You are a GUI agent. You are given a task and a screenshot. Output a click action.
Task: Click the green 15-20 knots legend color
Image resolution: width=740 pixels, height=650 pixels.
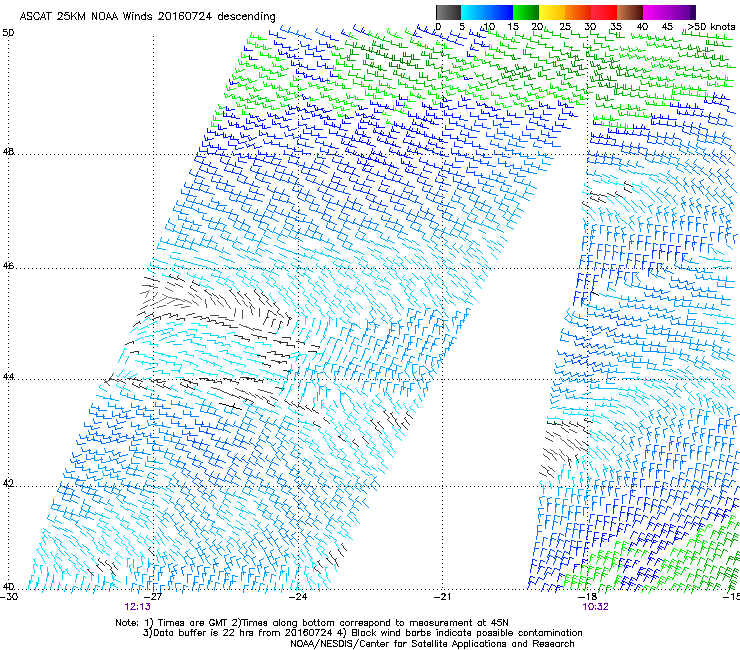[526, 12]
